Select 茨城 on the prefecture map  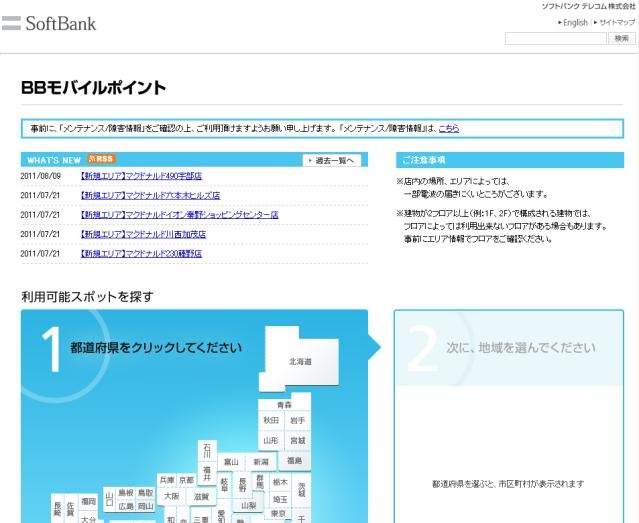point(302,490)
